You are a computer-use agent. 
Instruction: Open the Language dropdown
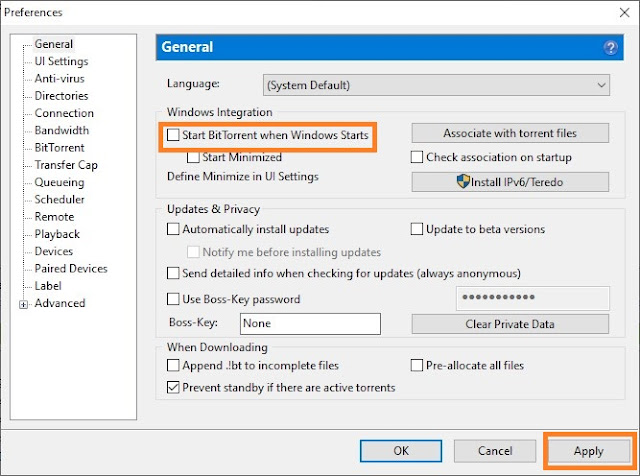pos(436,85)
